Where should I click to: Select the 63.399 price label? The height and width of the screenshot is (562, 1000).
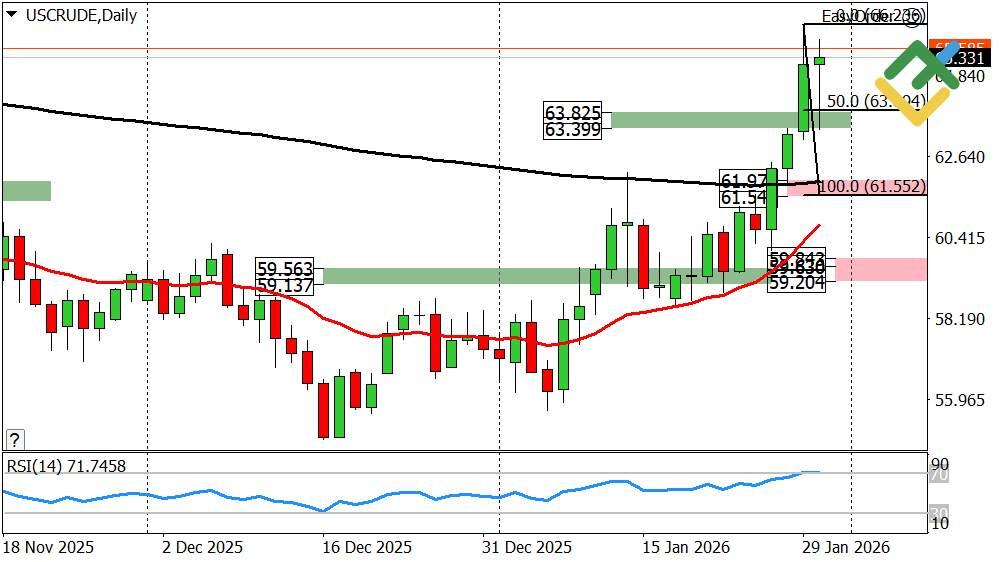[572, 129]
